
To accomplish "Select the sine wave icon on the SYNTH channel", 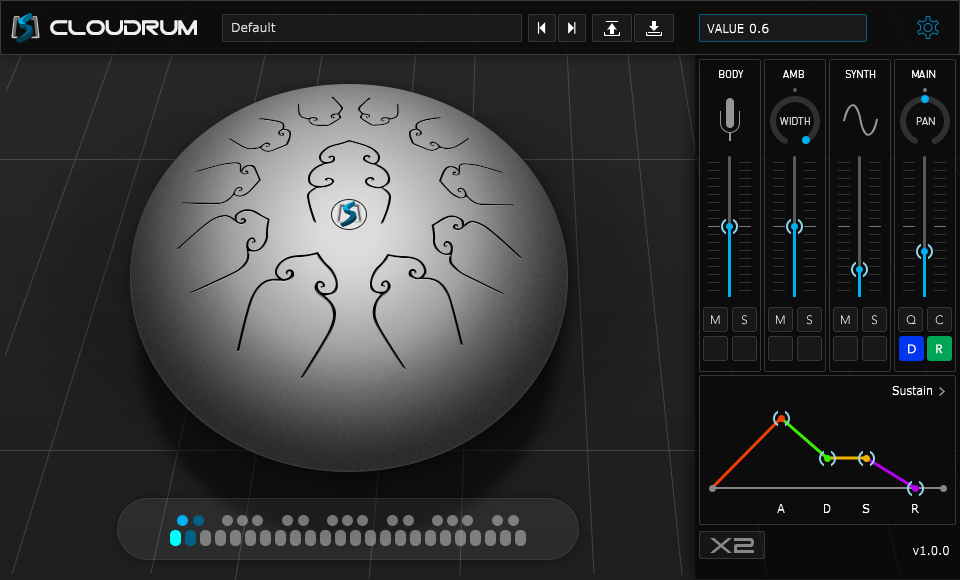I will 859,118.
